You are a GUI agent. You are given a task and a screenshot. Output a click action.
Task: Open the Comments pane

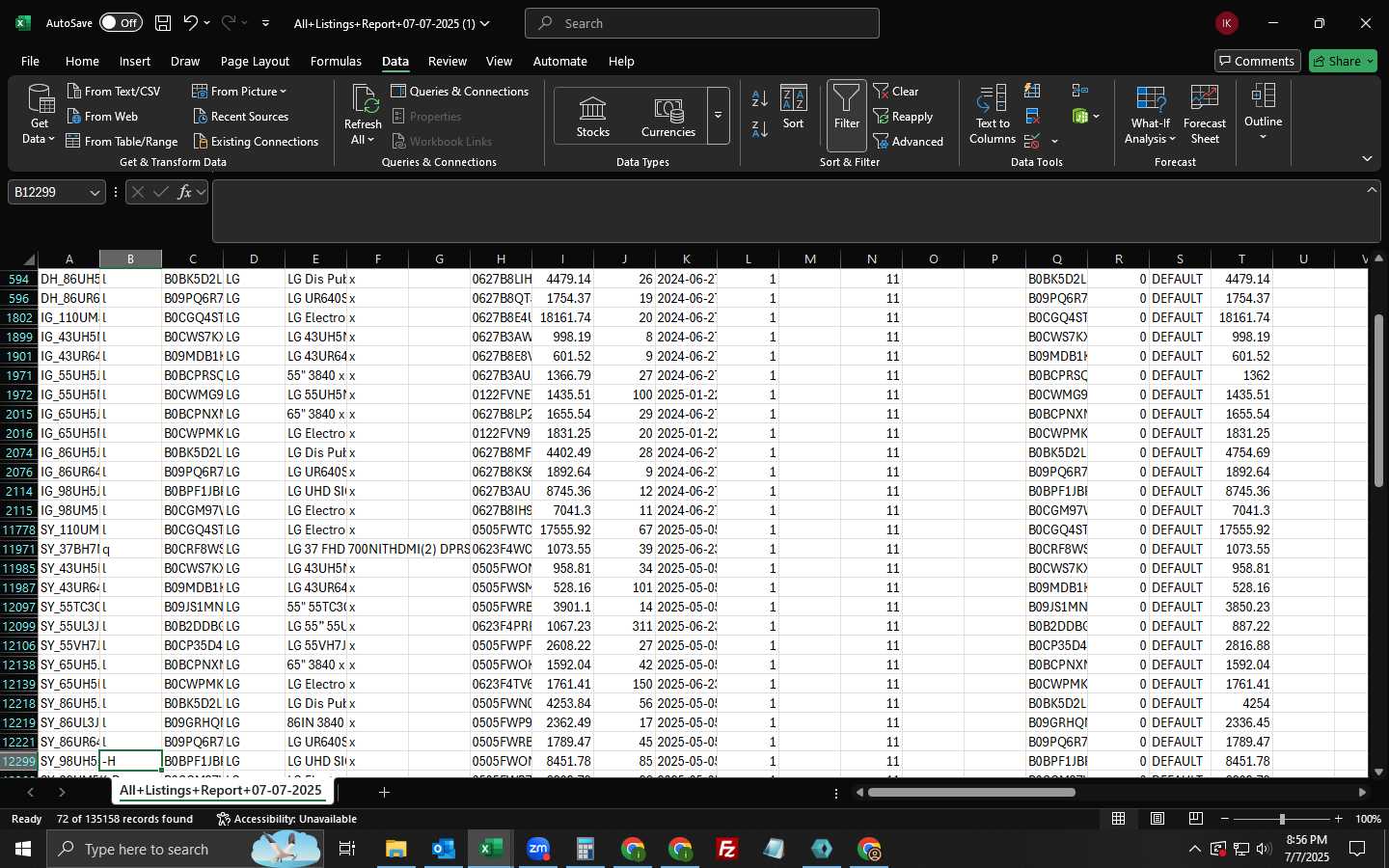(x=1257, y=61)
